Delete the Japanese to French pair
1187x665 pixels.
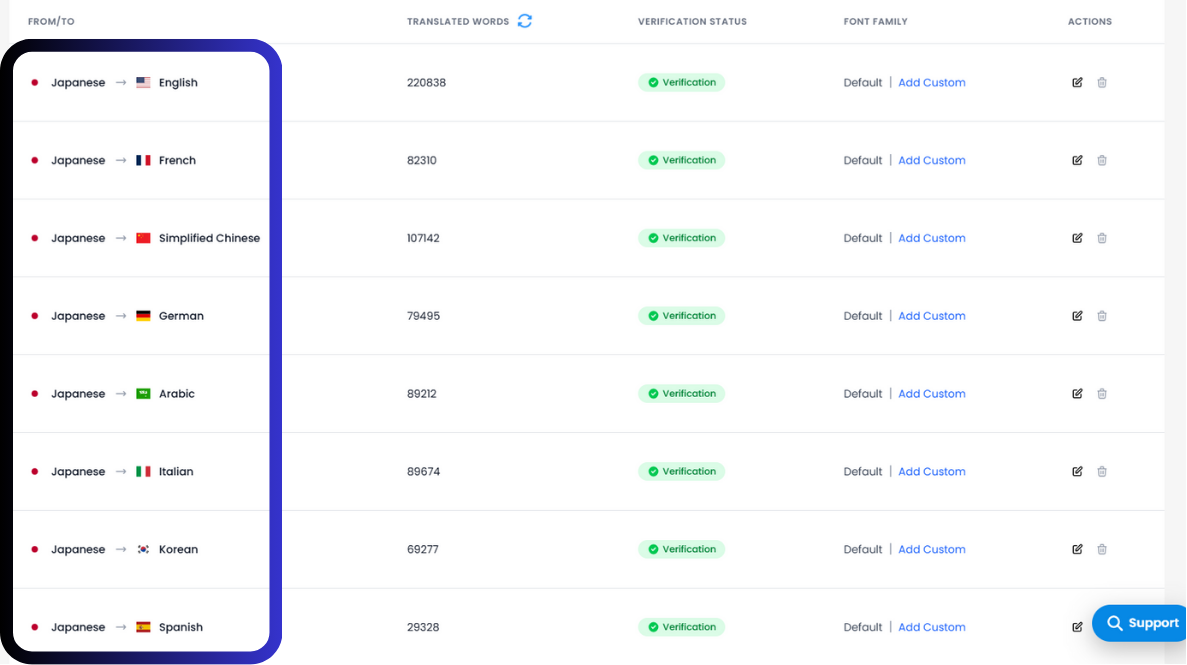pos(1102,160)
